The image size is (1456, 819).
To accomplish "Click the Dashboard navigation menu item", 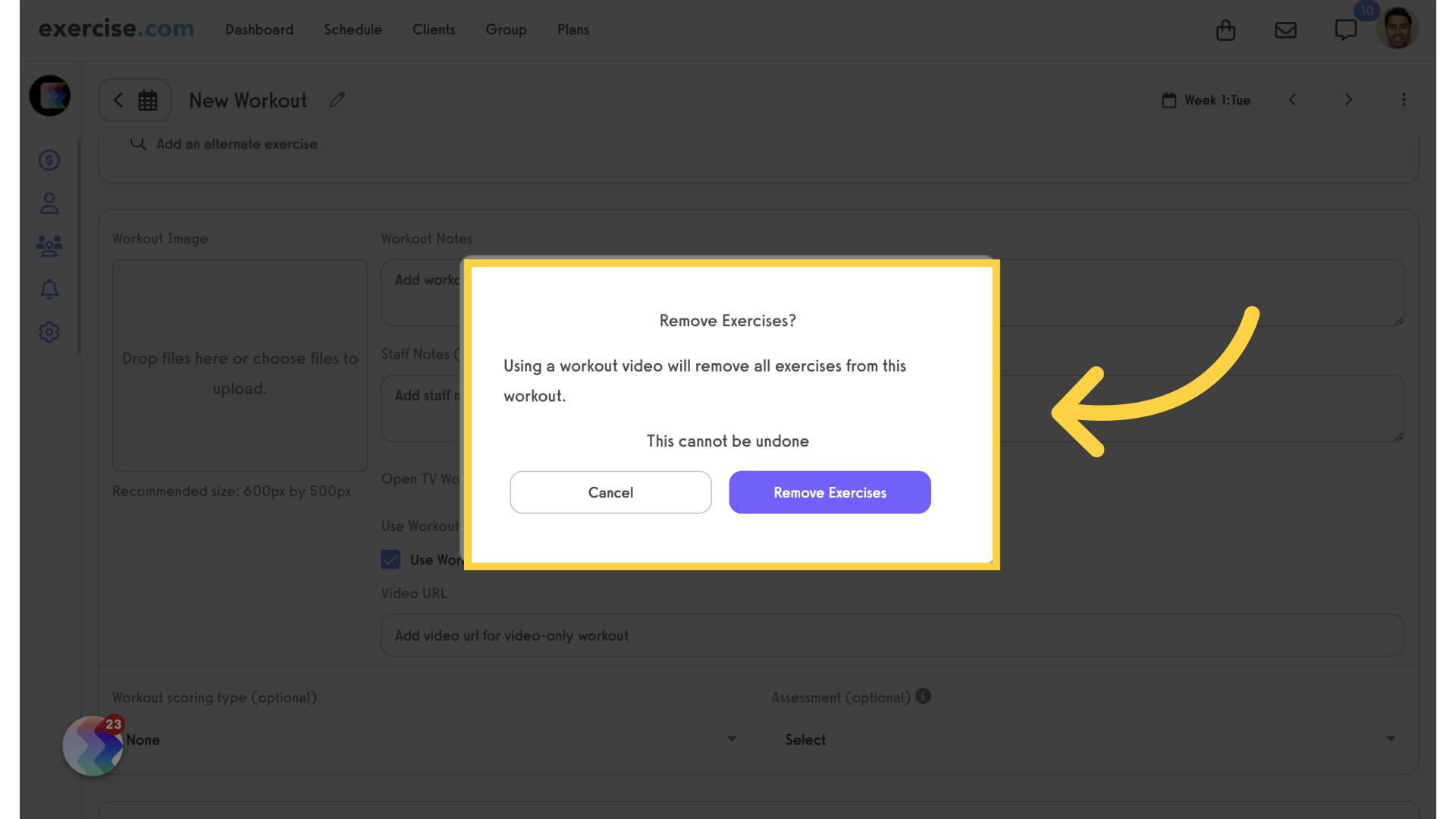I will (x=259, y=29).
